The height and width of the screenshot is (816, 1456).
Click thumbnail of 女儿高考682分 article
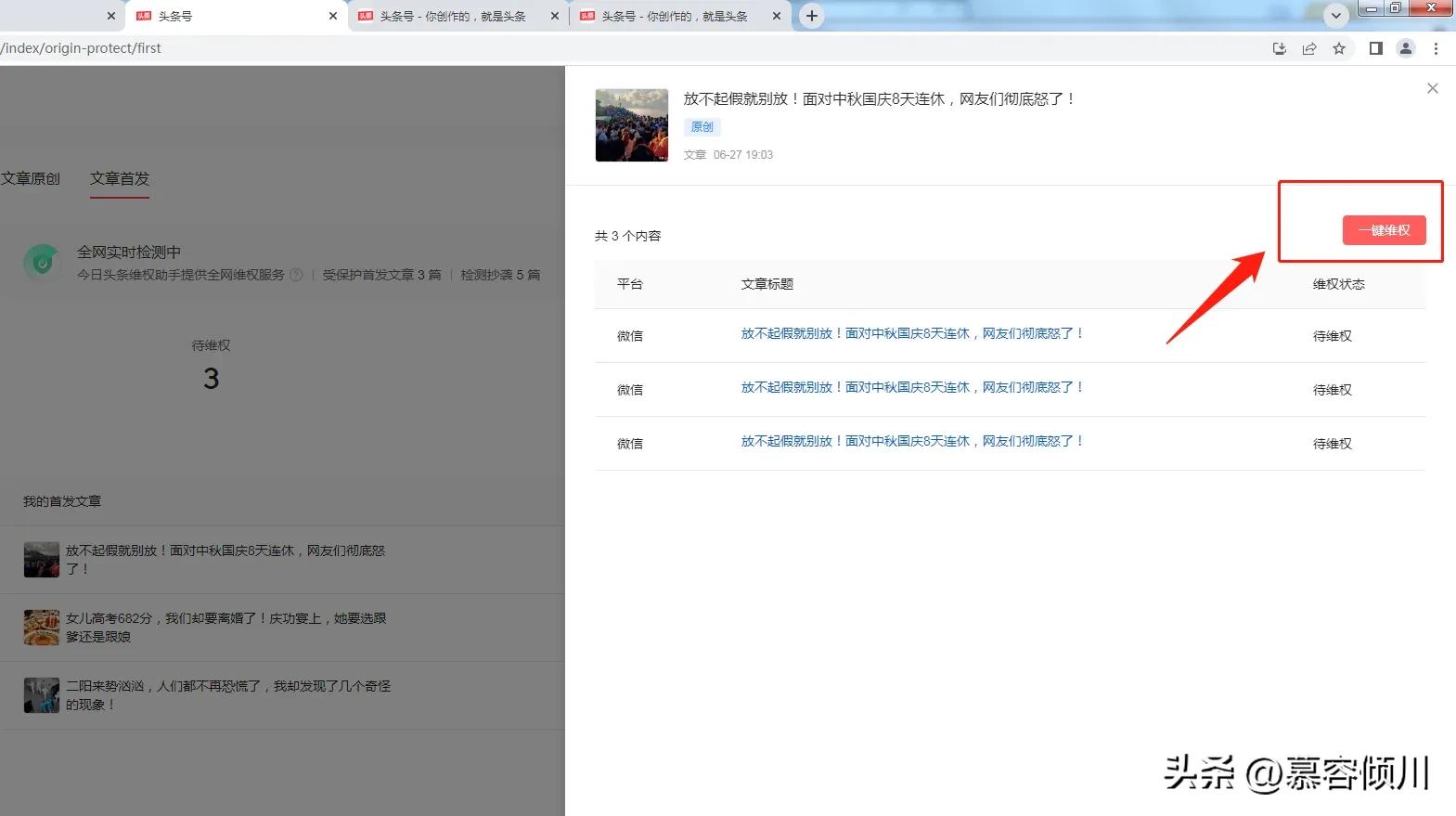click(41, 628)
